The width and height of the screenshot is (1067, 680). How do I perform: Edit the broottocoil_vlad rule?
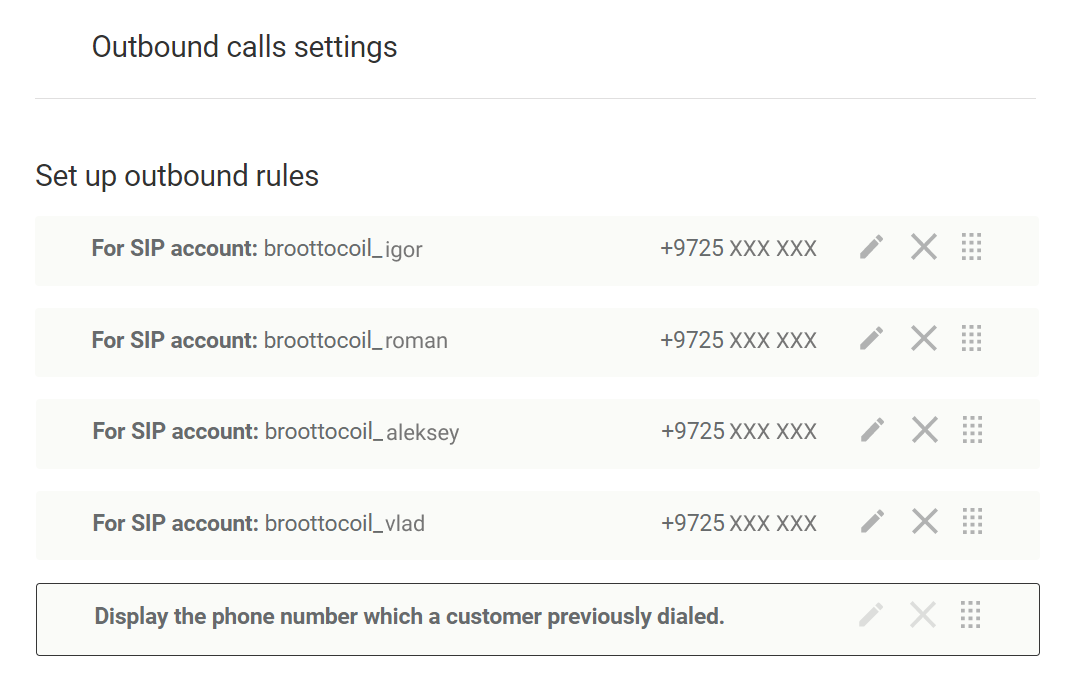pos(873,521)
